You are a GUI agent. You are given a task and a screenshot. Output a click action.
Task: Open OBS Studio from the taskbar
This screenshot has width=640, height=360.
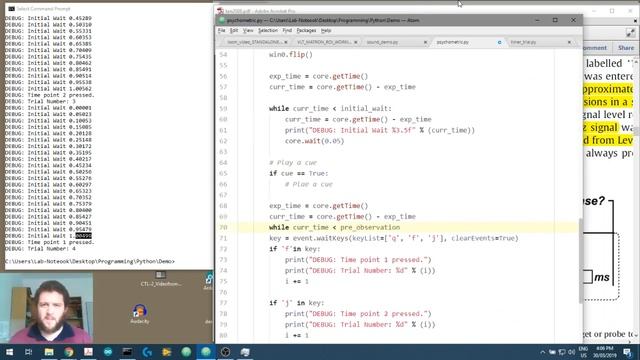pos(225,352)
